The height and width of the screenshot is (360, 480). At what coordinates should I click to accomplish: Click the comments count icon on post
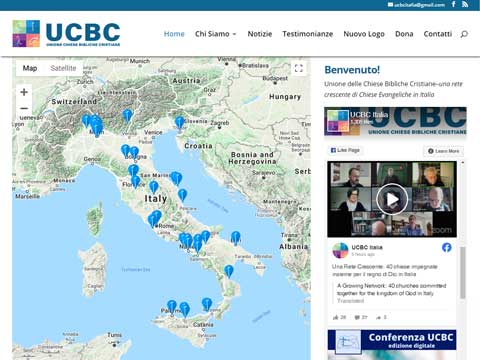tap(361, 317)
